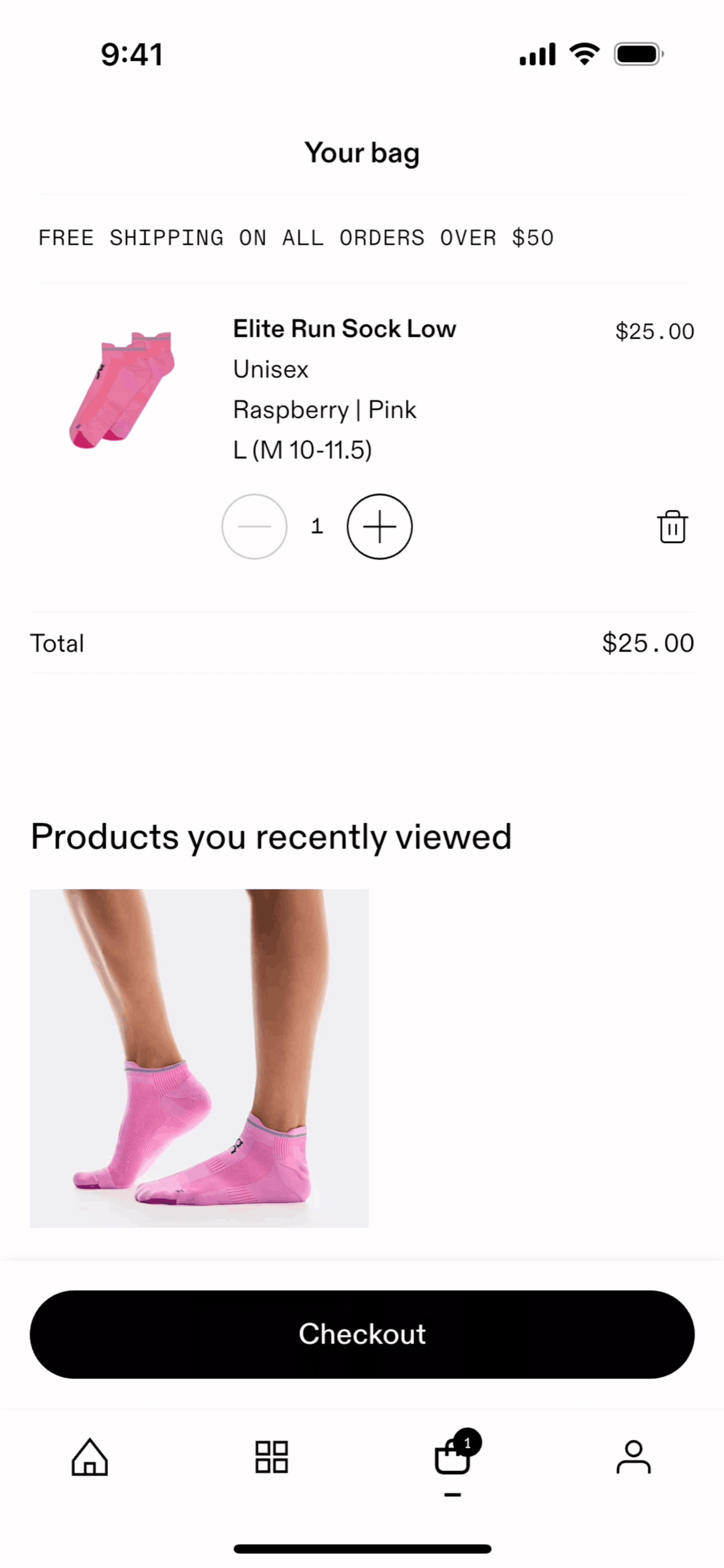Tap the Wi-Fi status icon
Image resolution: width=724 pixels, height=1568 pixels.
584,54
